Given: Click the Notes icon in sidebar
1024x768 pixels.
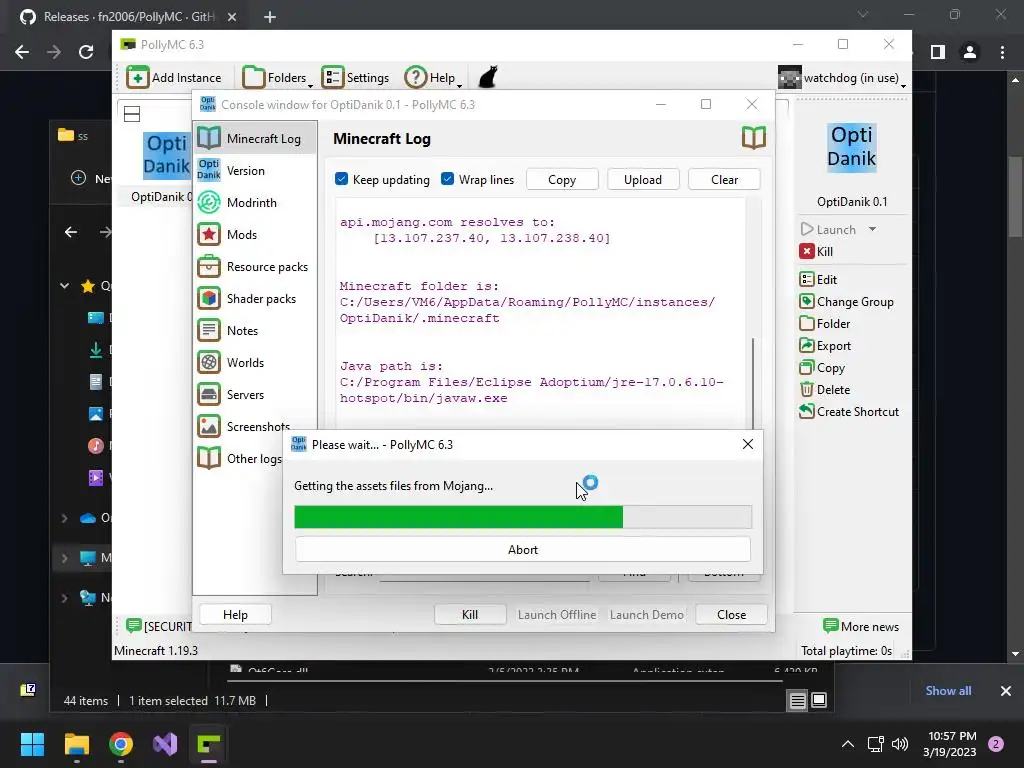Looking at the screenshot, I should pos(209,330).
